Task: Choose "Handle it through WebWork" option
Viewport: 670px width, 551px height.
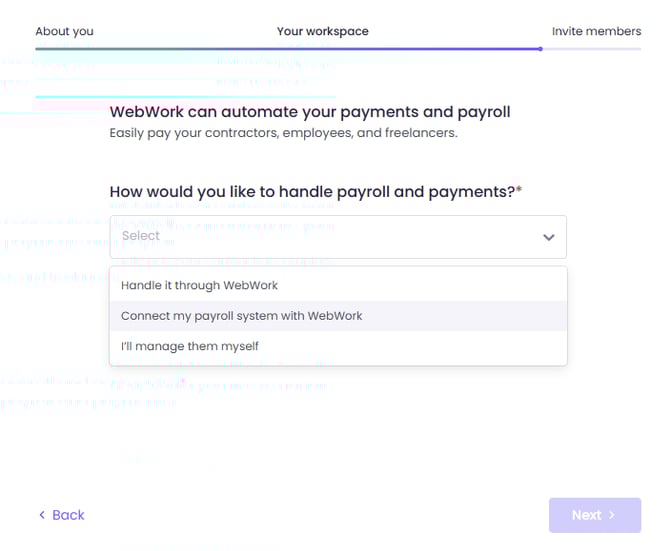Action: (200, 285)
